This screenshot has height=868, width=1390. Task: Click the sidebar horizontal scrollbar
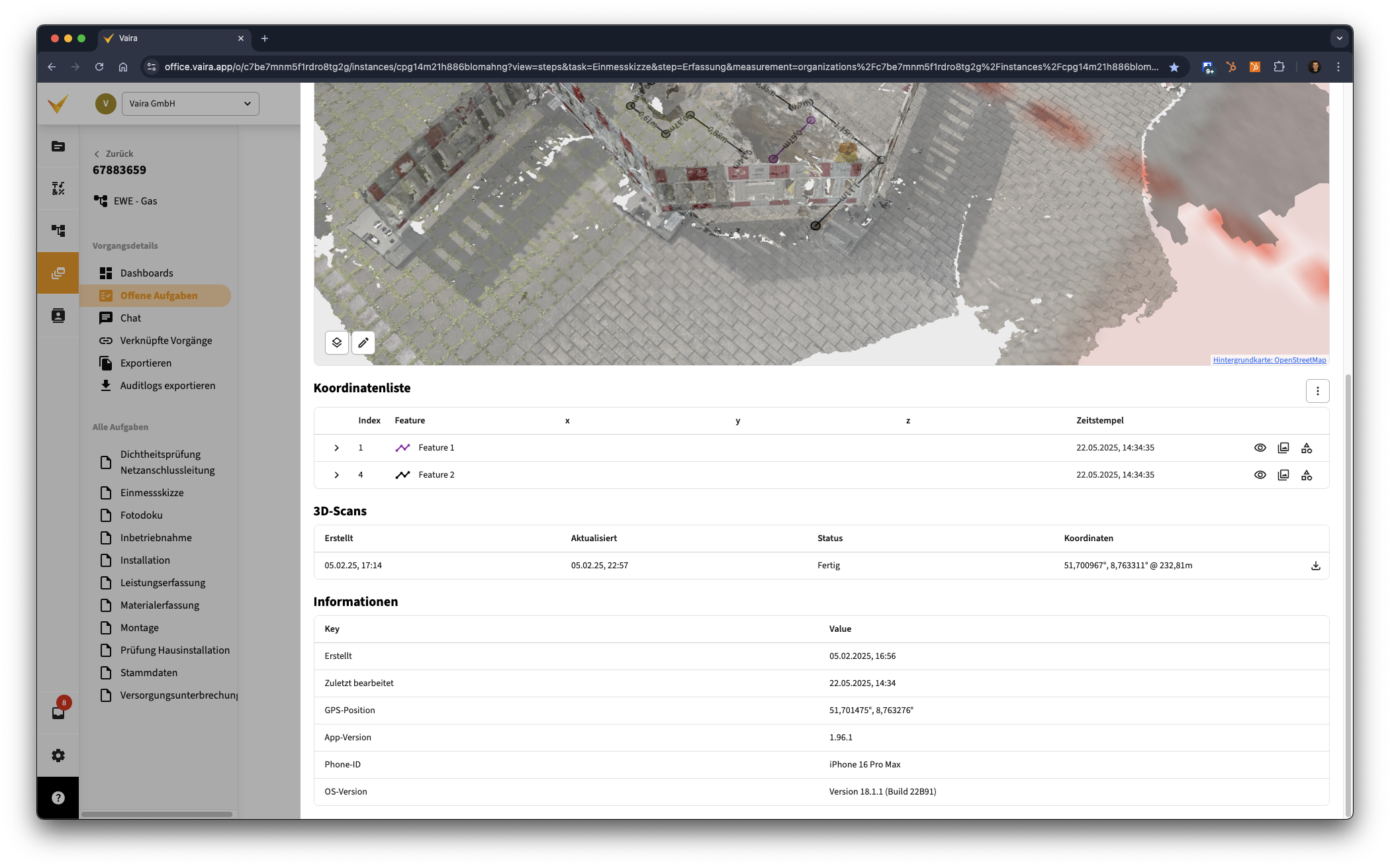click(157, 814)
